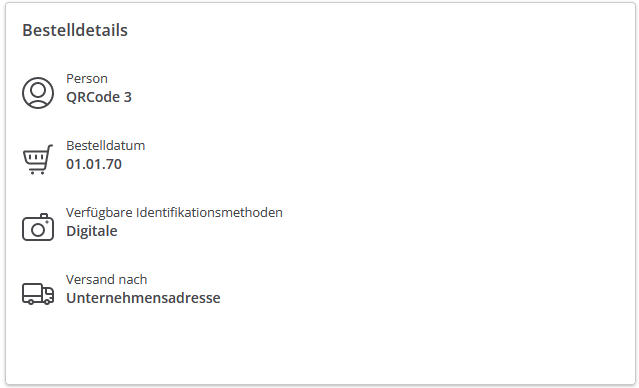Viewport: 639px width, 388px height.
Task: Select the Digitale value text
Action: [x=92, y=231]
